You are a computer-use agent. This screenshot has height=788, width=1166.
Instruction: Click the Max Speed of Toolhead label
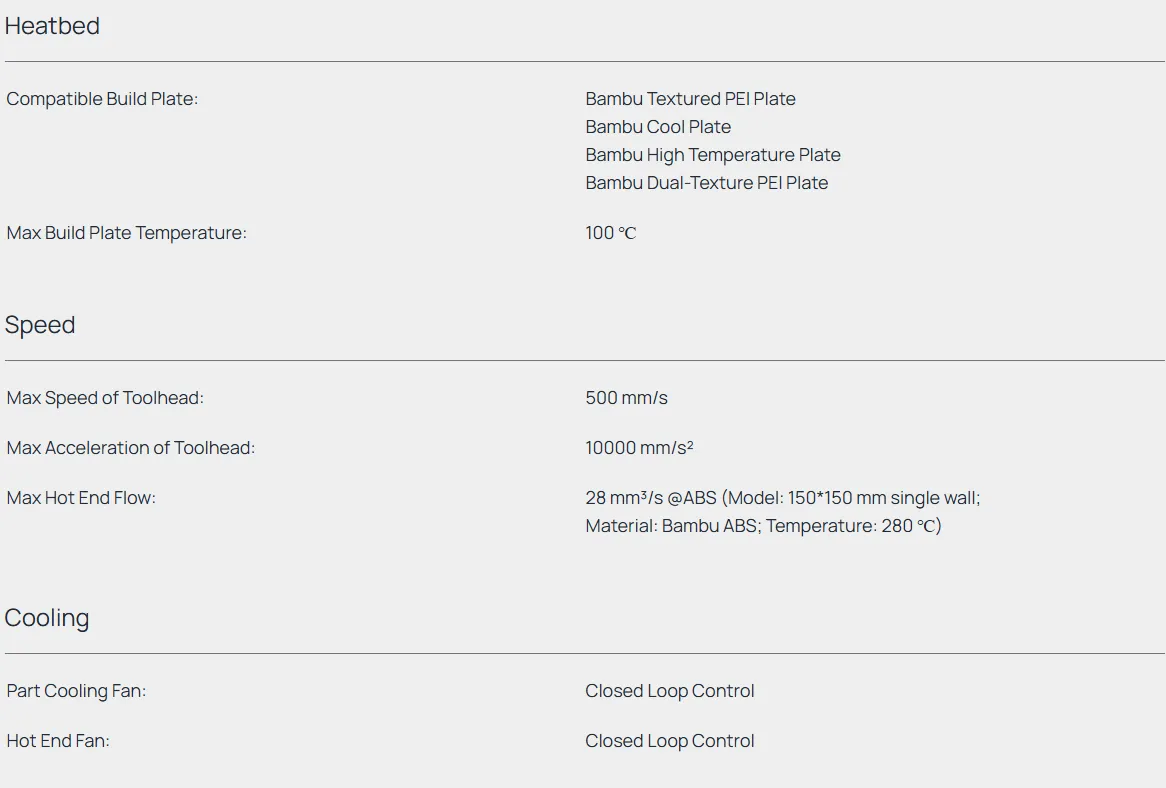pyautogui.click(x=105, y=398)
